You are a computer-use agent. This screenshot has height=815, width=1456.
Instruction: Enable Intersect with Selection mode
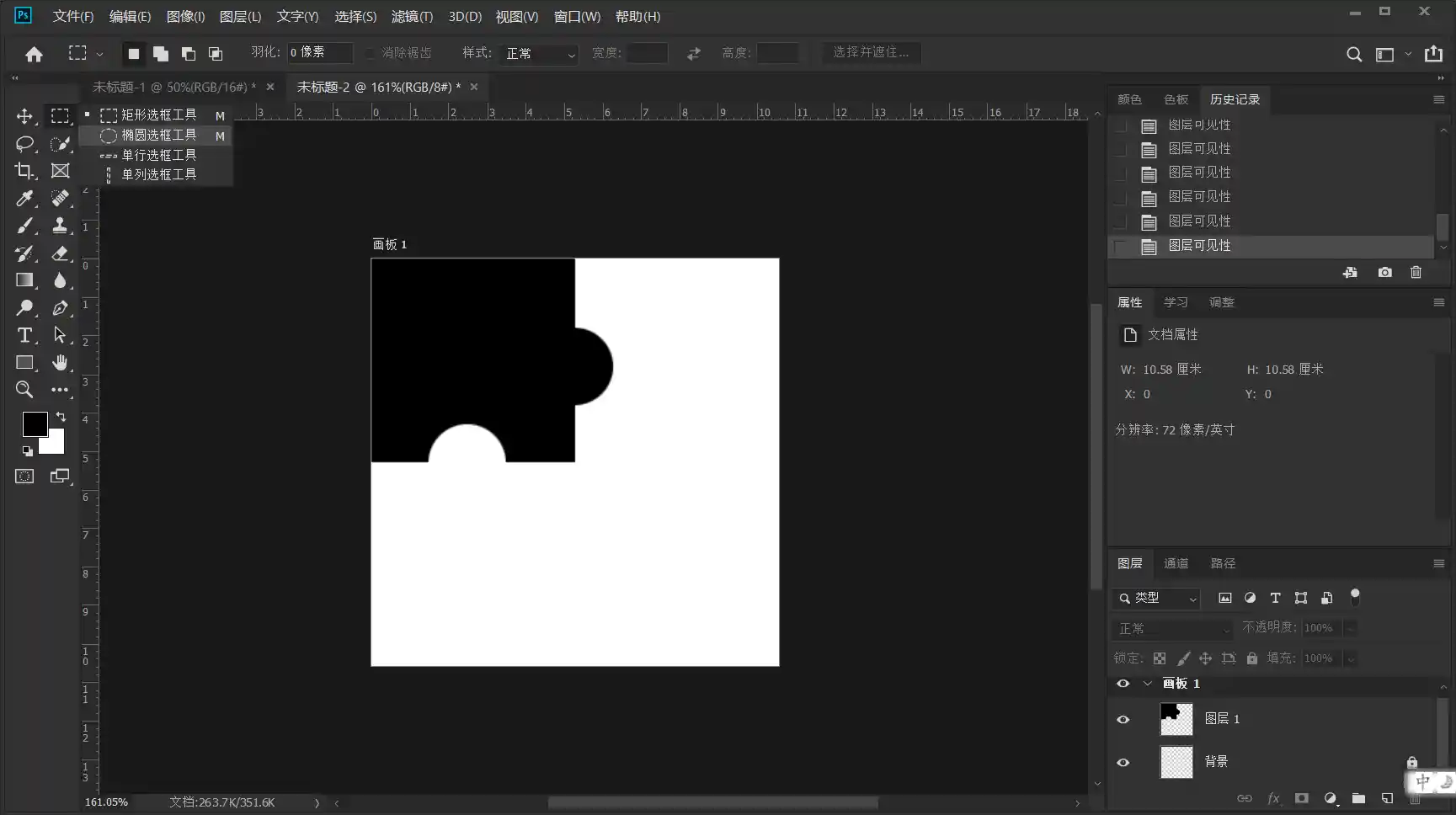[216, 54]
